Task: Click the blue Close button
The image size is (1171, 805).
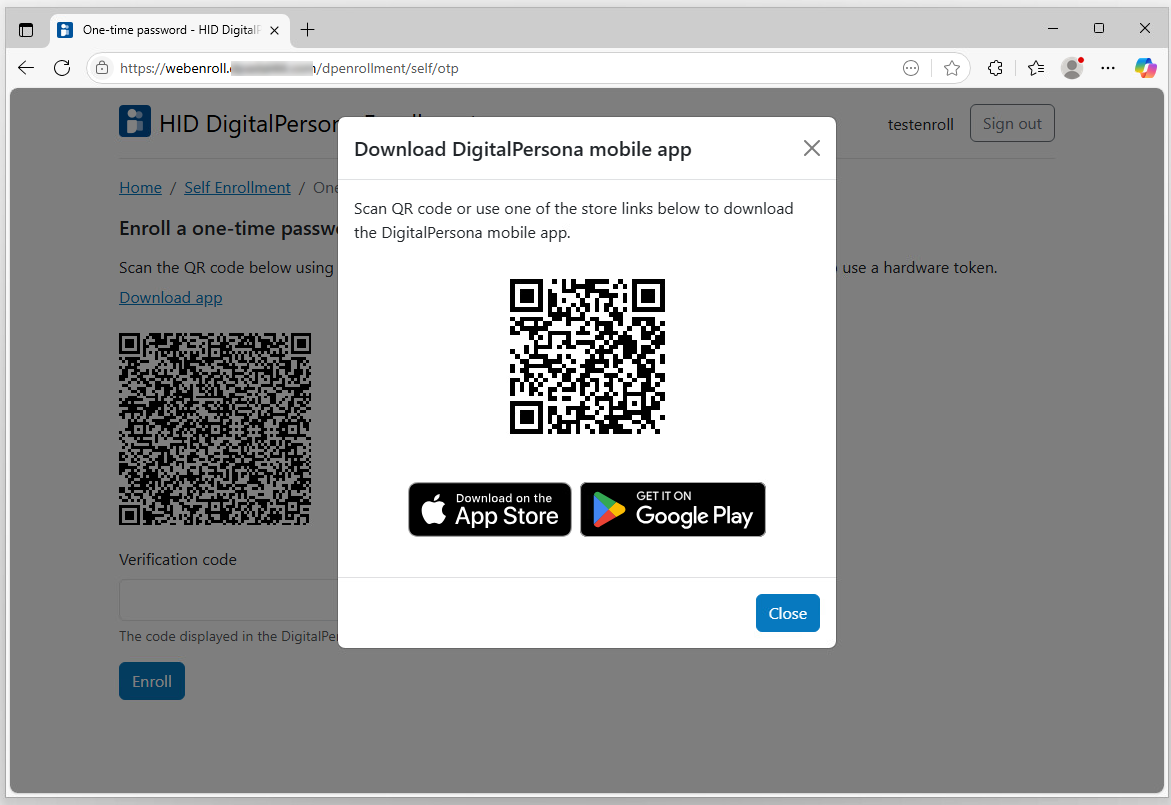Action: tap(787, 613)
